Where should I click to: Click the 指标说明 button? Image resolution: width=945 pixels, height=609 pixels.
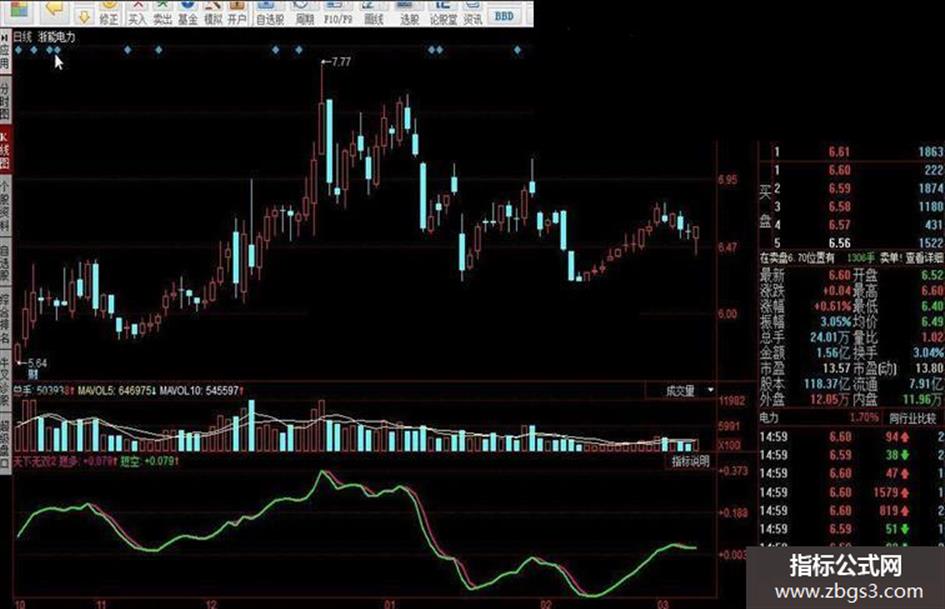pos(691,462)
